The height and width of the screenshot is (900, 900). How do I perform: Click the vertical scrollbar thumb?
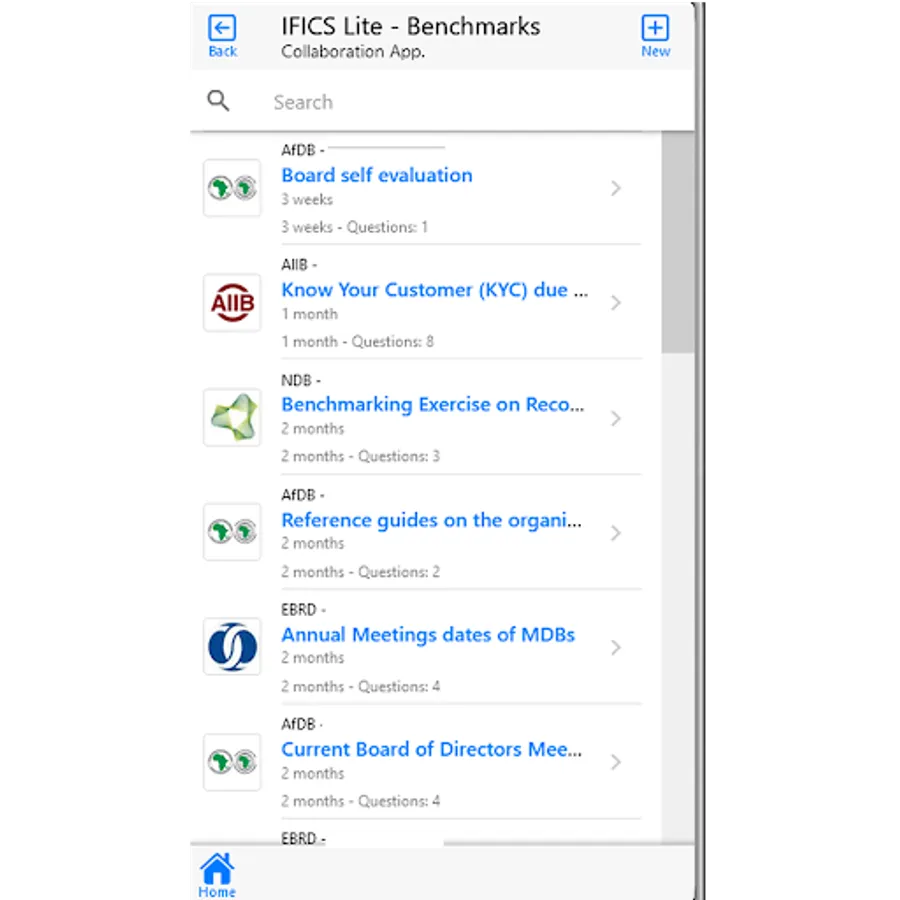[677, 242]
